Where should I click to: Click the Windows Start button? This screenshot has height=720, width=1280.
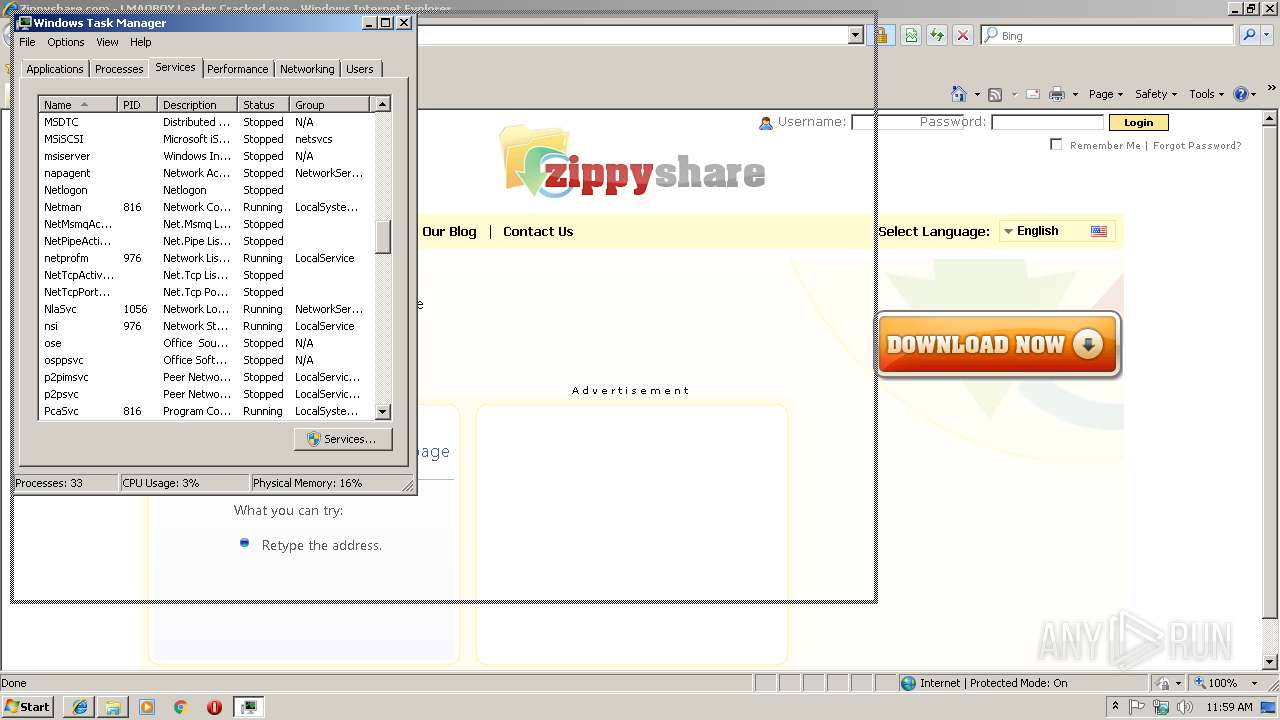click(28, 707)
